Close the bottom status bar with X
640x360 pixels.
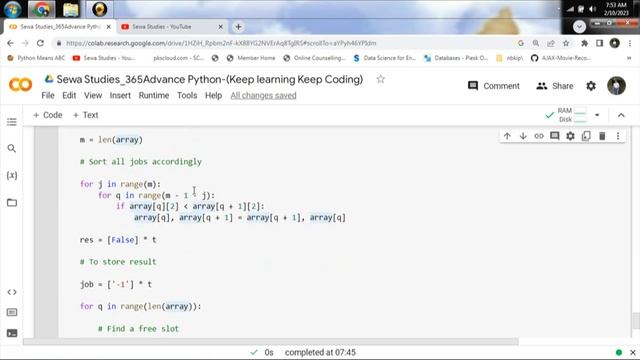tap(633, 352)
